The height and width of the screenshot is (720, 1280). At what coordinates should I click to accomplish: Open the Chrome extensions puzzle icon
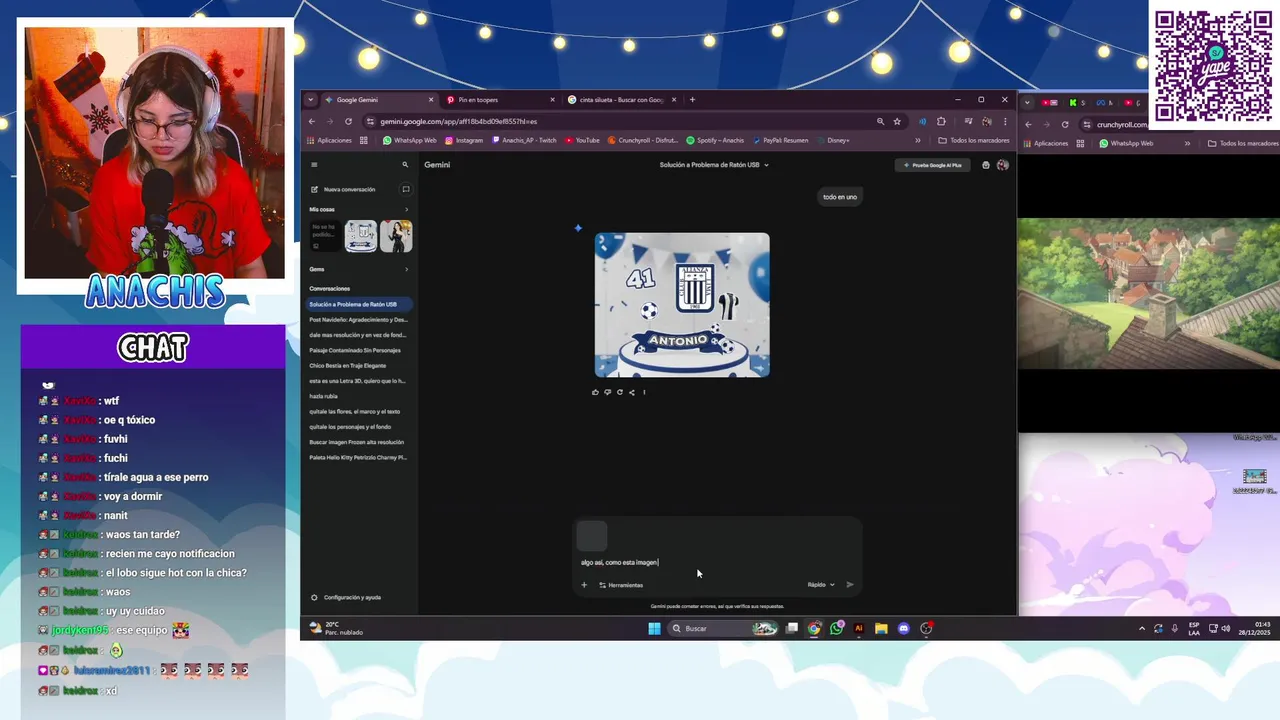941,122
